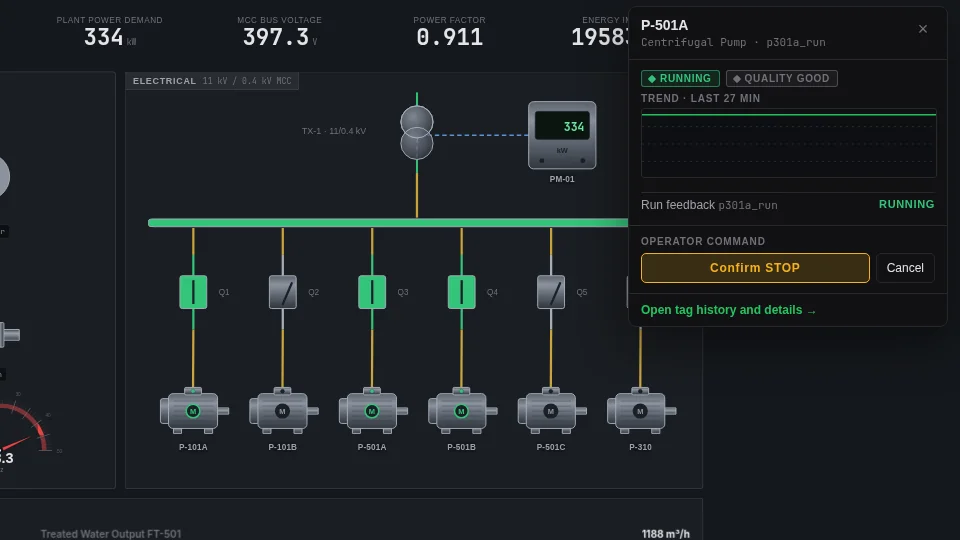Click the 1188 m³/h flow value
Image resolution: width=960 pixels, height=540 pixels.
[x=666, y=534]
